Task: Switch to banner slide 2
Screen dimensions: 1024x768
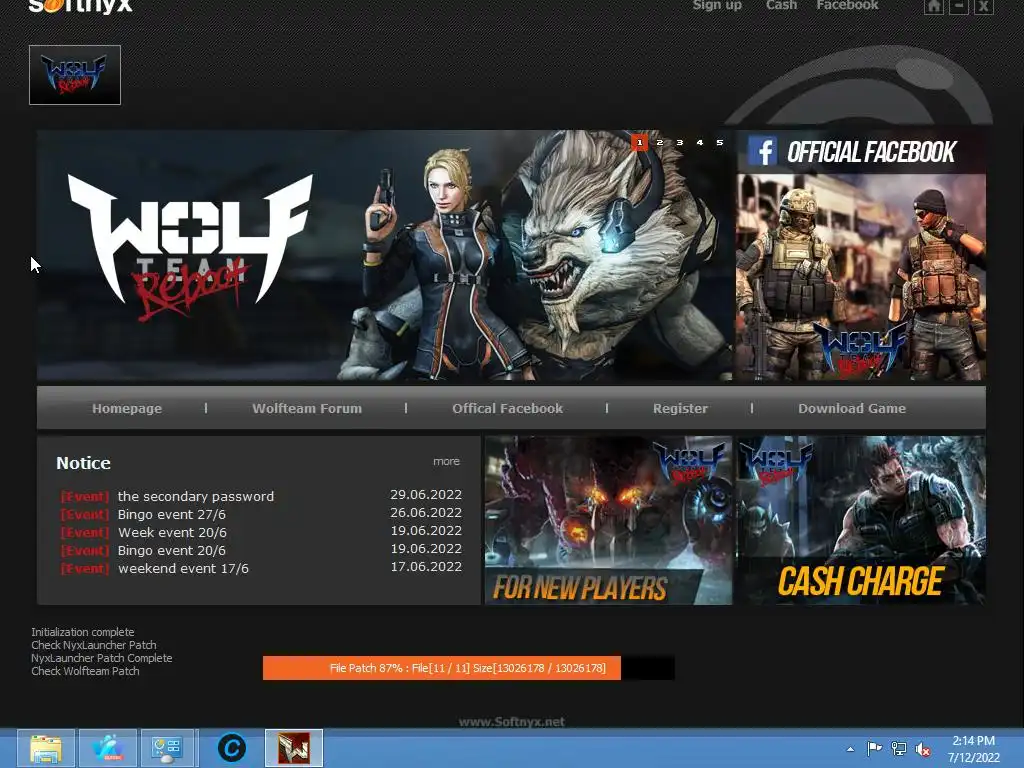Action: click(x=660, y=142)
